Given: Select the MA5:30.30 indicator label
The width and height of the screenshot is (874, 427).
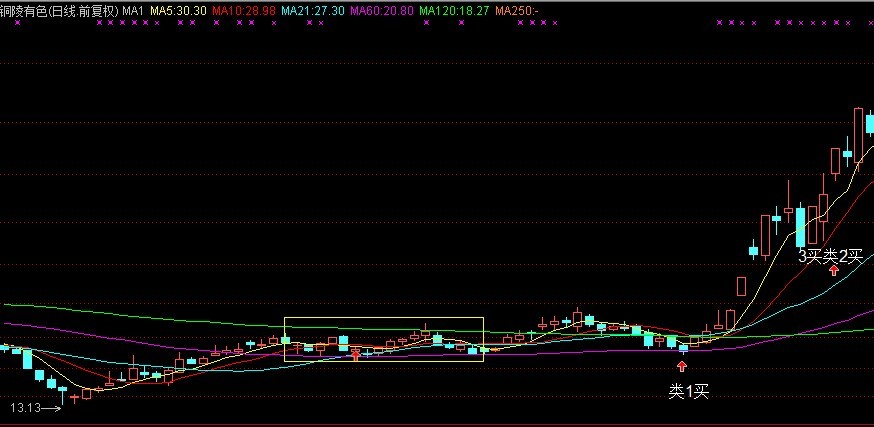Looking at the screenshot, I should coord(179,9).
